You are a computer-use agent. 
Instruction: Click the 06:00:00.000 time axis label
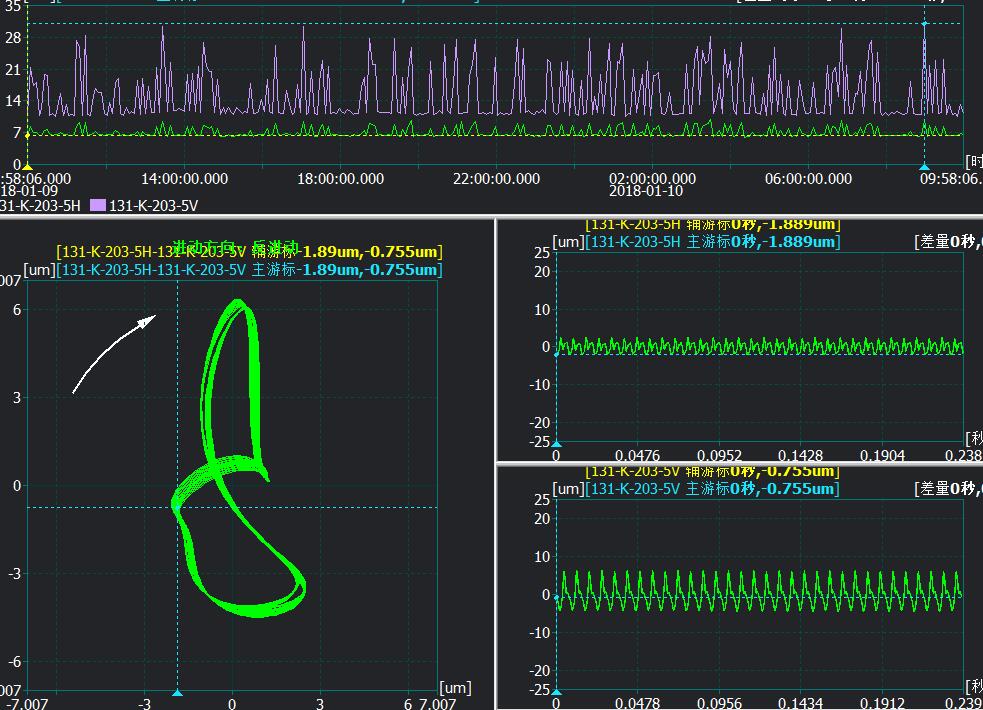[x=808, y=179]
